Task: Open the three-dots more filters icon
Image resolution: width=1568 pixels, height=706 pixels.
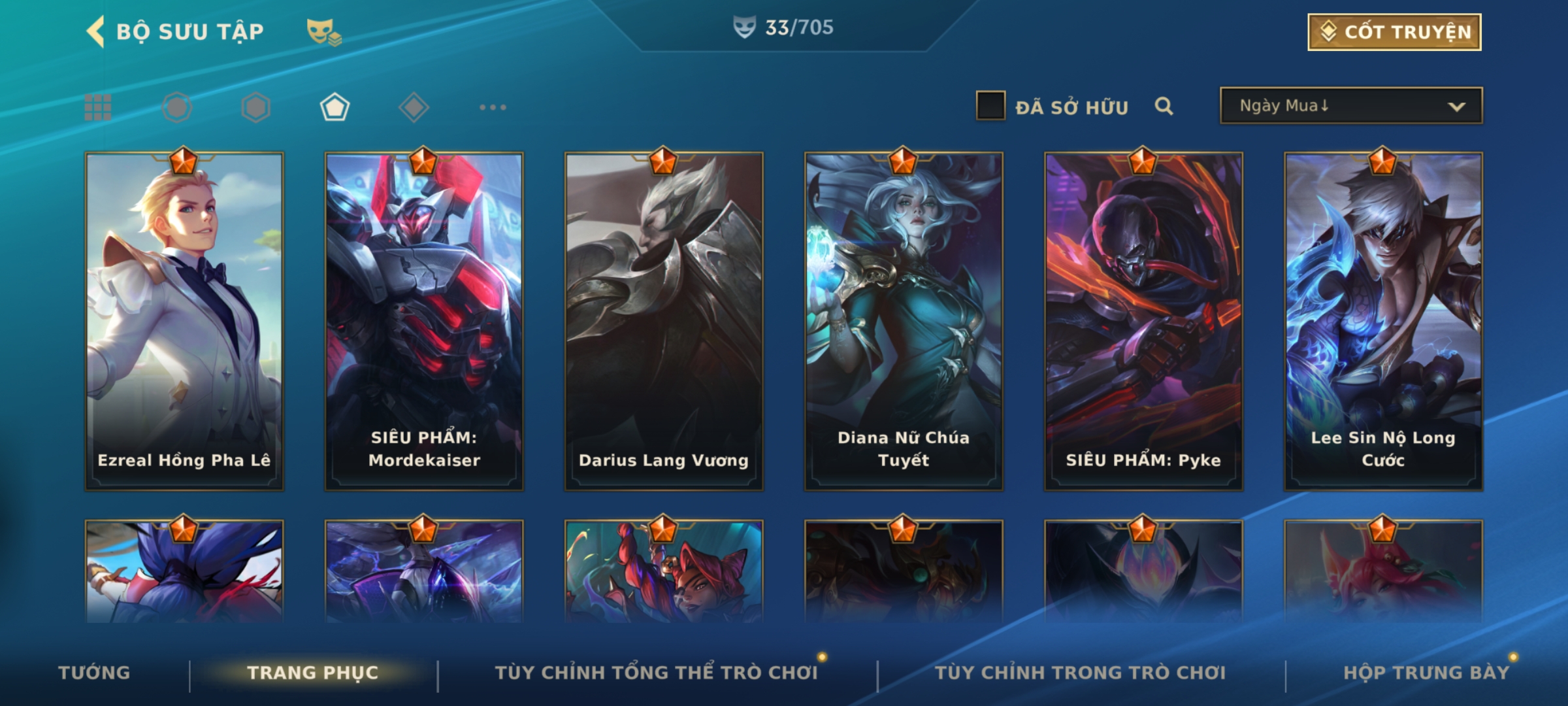Action: 493,107
